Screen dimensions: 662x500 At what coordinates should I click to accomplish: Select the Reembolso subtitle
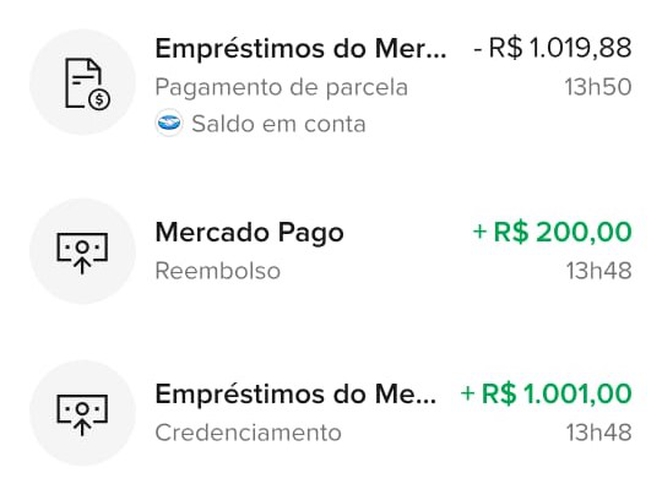click(217, 271)
